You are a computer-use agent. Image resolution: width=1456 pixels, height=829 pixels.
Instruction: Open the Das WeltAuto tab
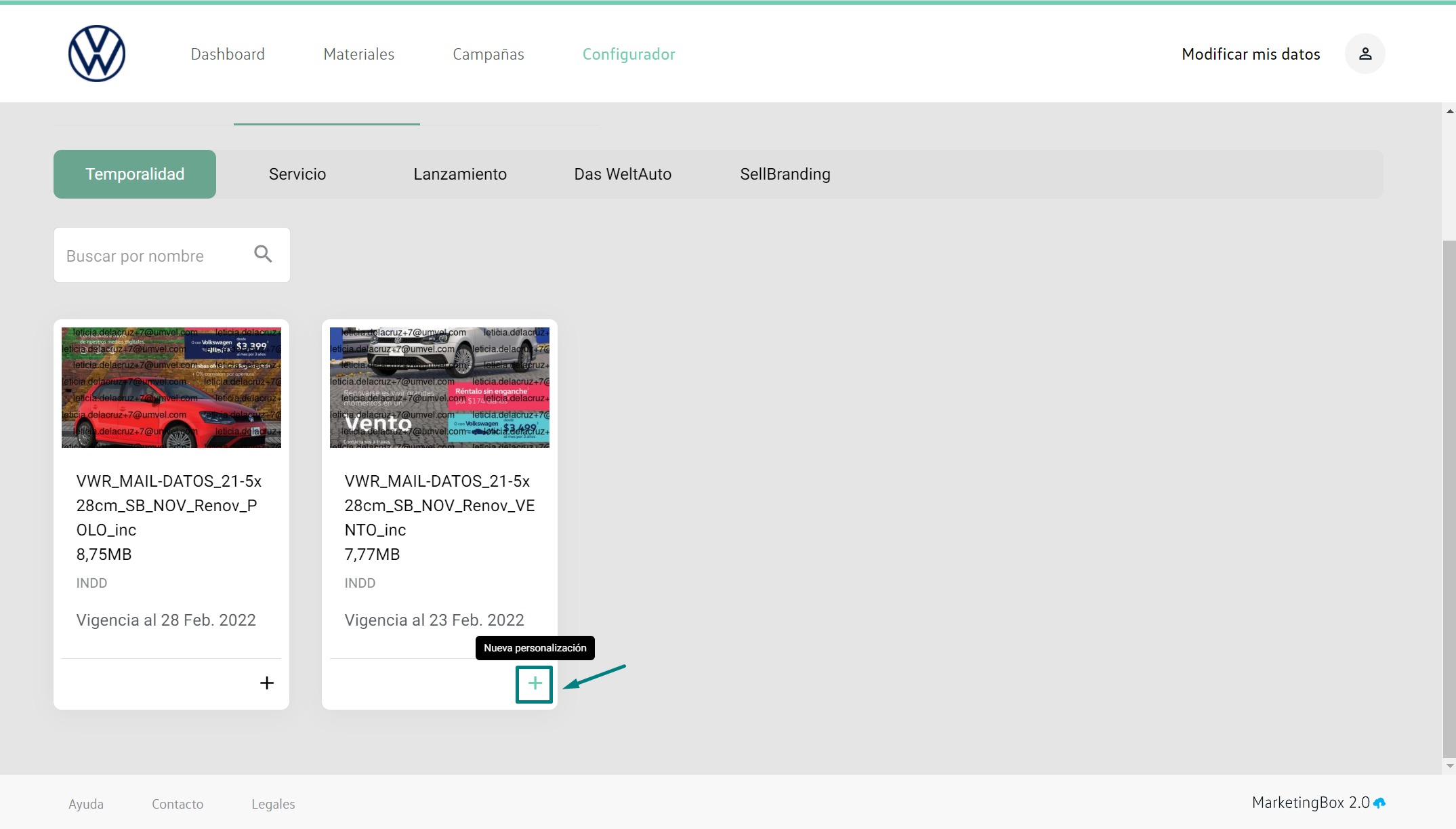623,174
